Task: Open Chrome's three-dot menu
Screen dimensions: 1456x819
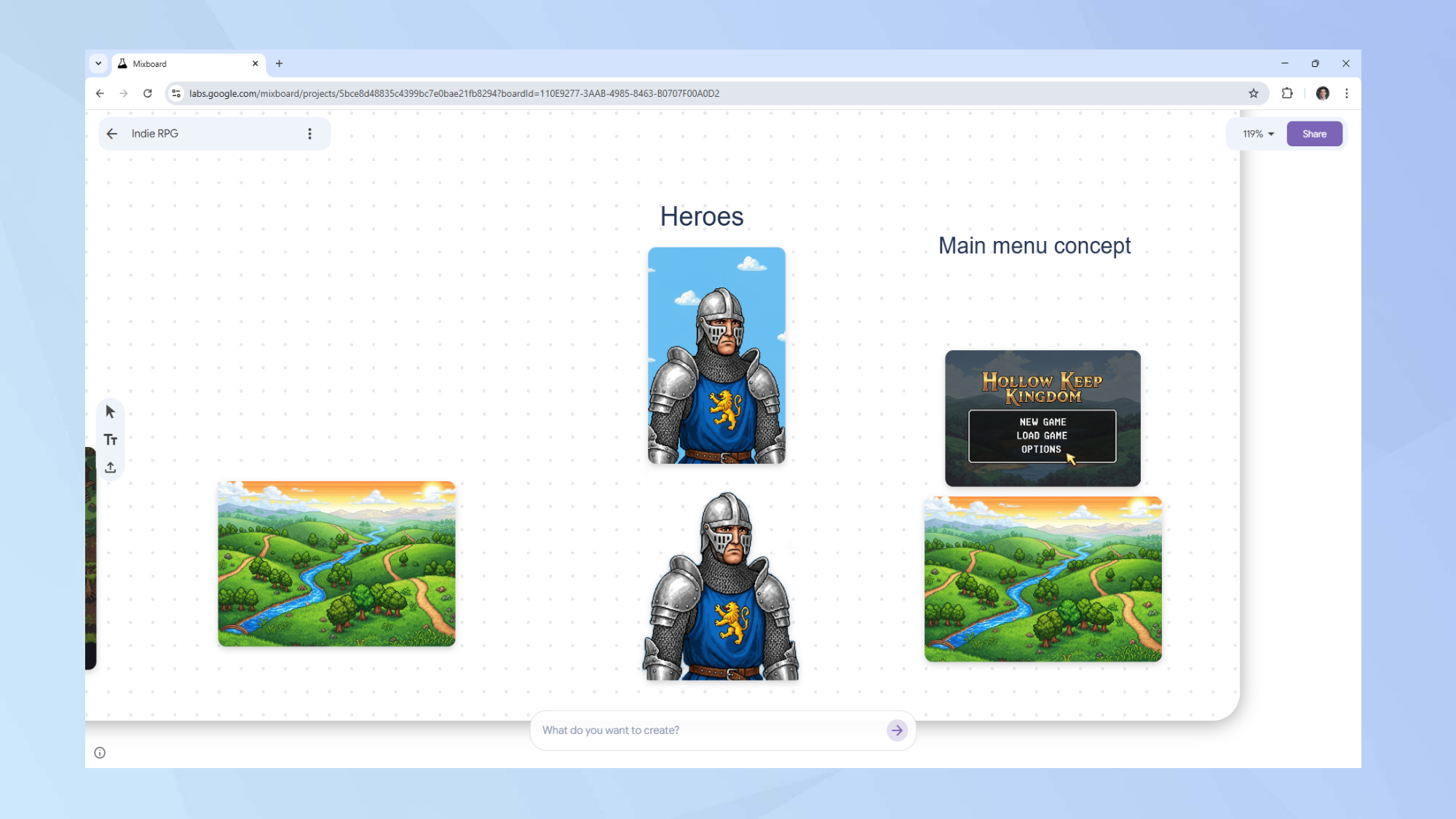Action: (1347, 93)
